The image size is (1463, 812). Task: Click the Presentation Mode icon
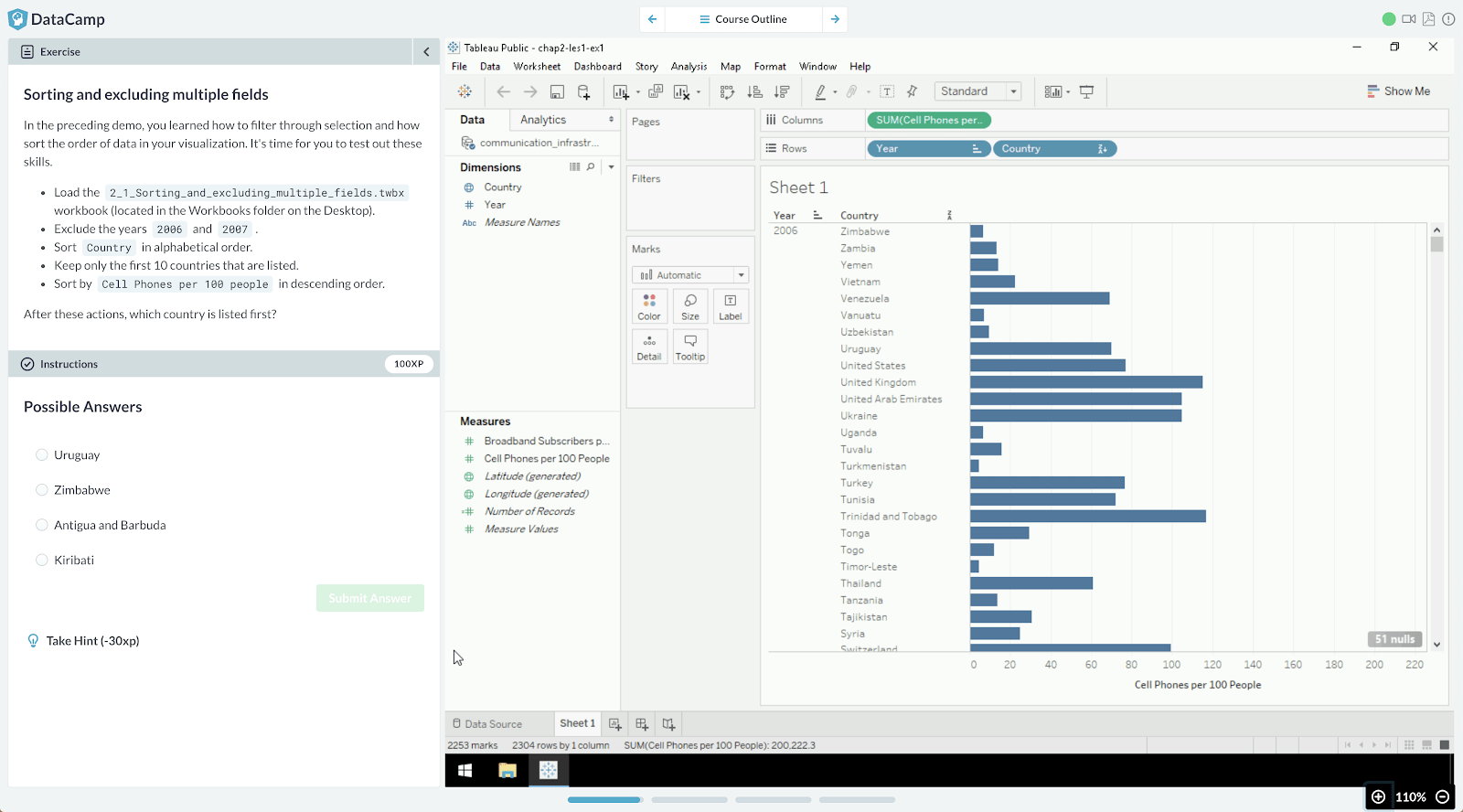click(x=1086, y=91)
